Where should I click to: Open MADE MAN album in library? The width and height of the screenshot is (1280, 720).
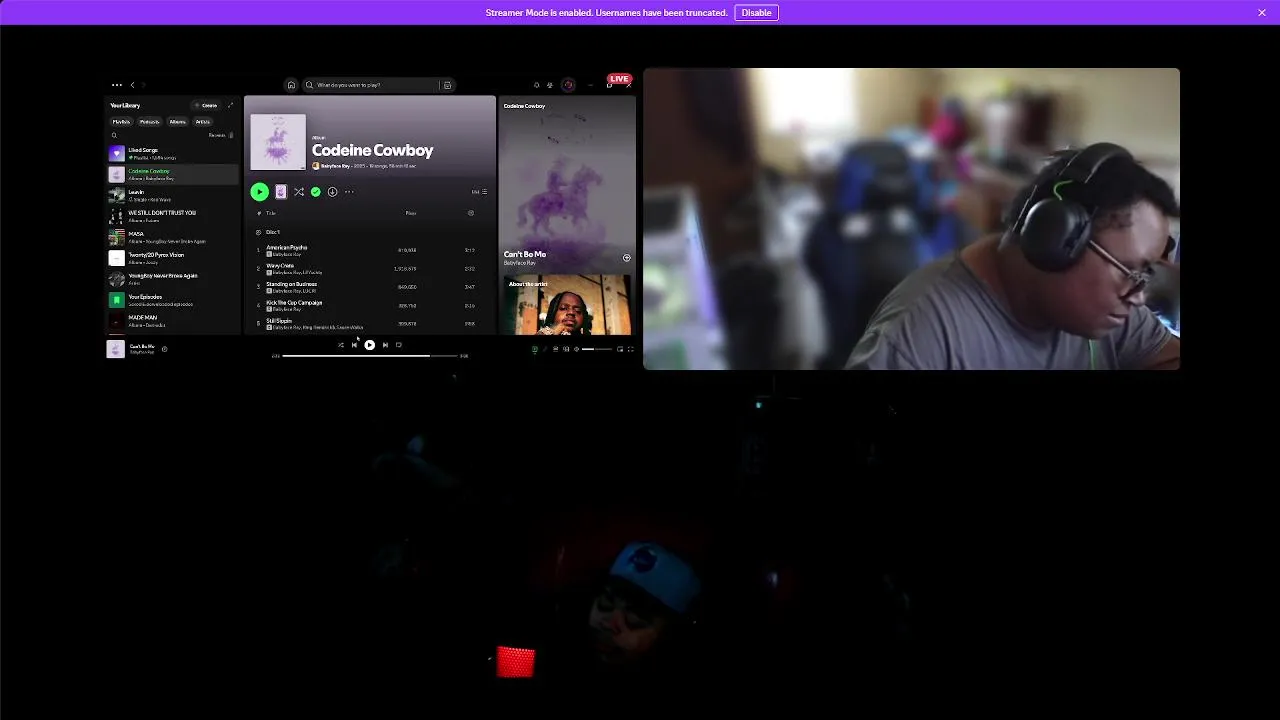point(173,321)
